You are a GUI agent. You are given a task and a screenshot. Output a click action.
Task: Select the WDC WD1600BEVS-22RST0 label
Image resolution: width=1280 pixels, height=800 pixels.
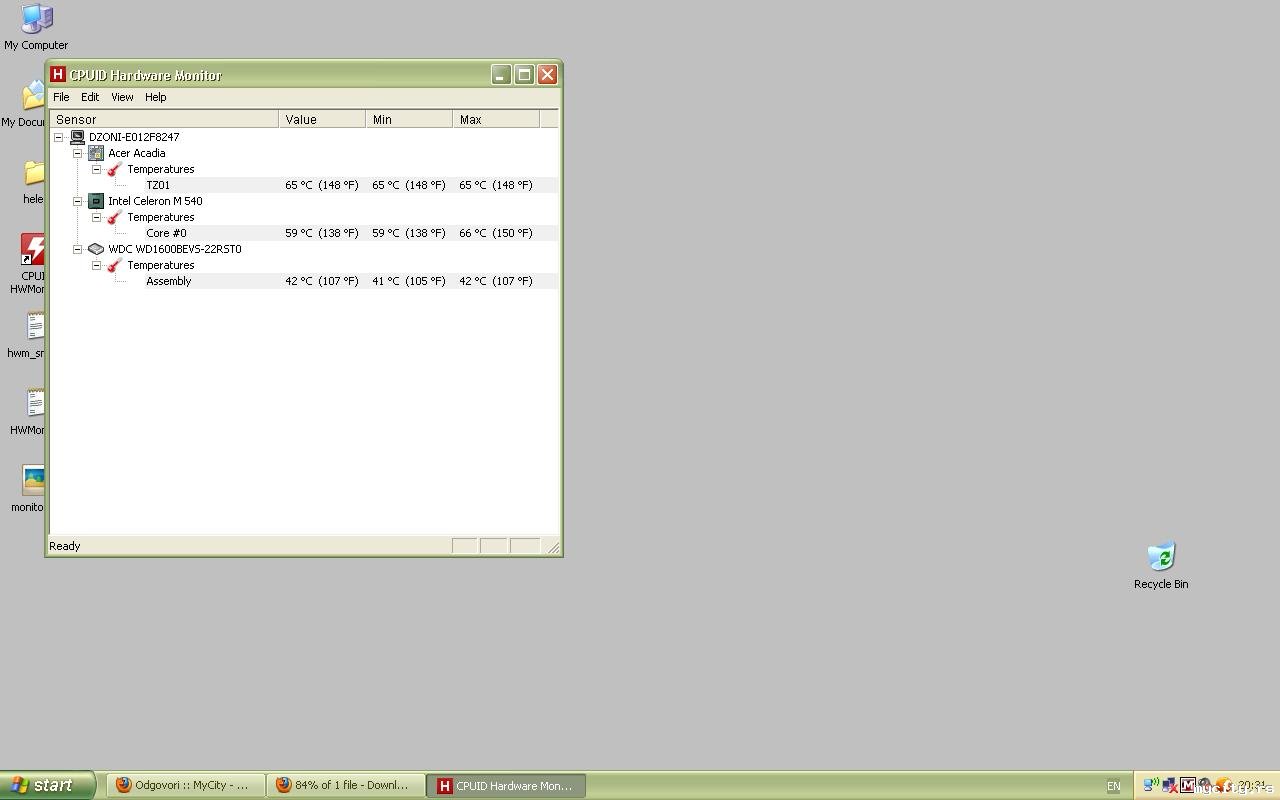175,249
